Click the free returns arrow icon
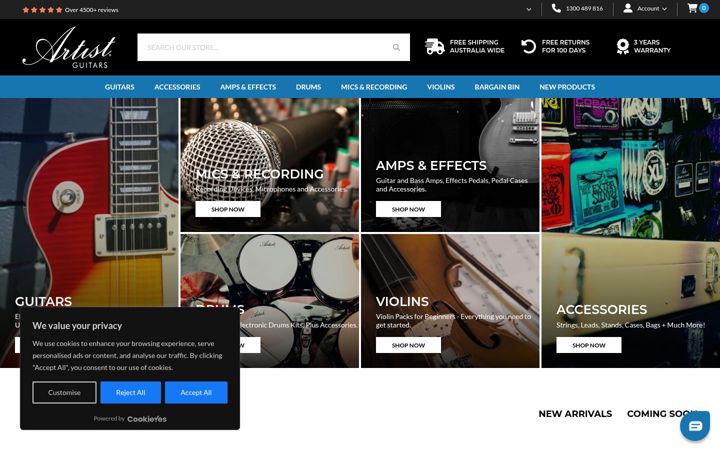The width and height of the screenshot is (720, 450). coord(529,46)
